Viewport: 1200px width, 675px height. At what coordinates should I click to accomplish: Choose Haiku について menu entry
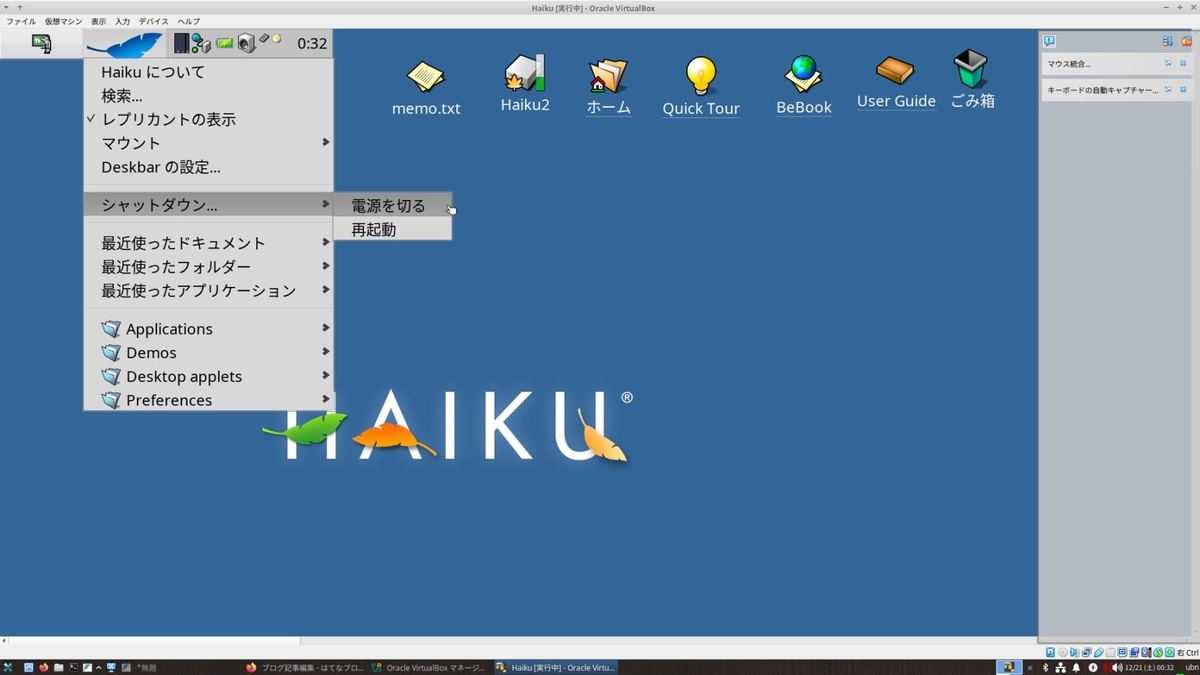(208, 72)
